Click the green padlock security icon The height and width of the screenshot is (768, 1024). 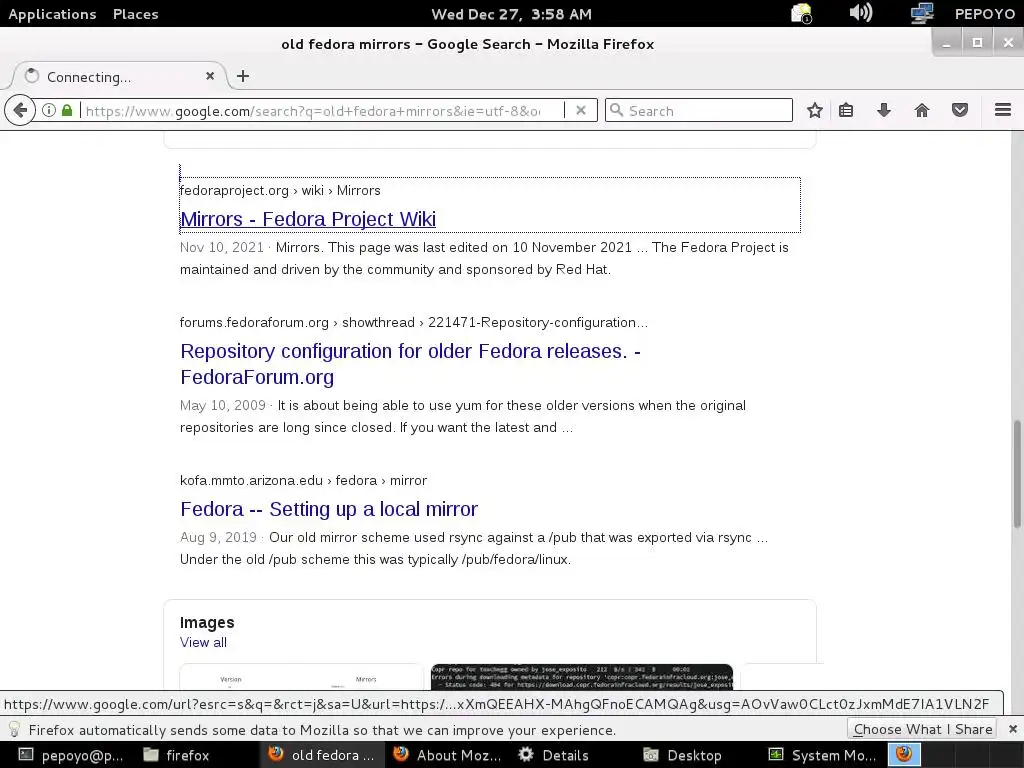coord(67,110)
